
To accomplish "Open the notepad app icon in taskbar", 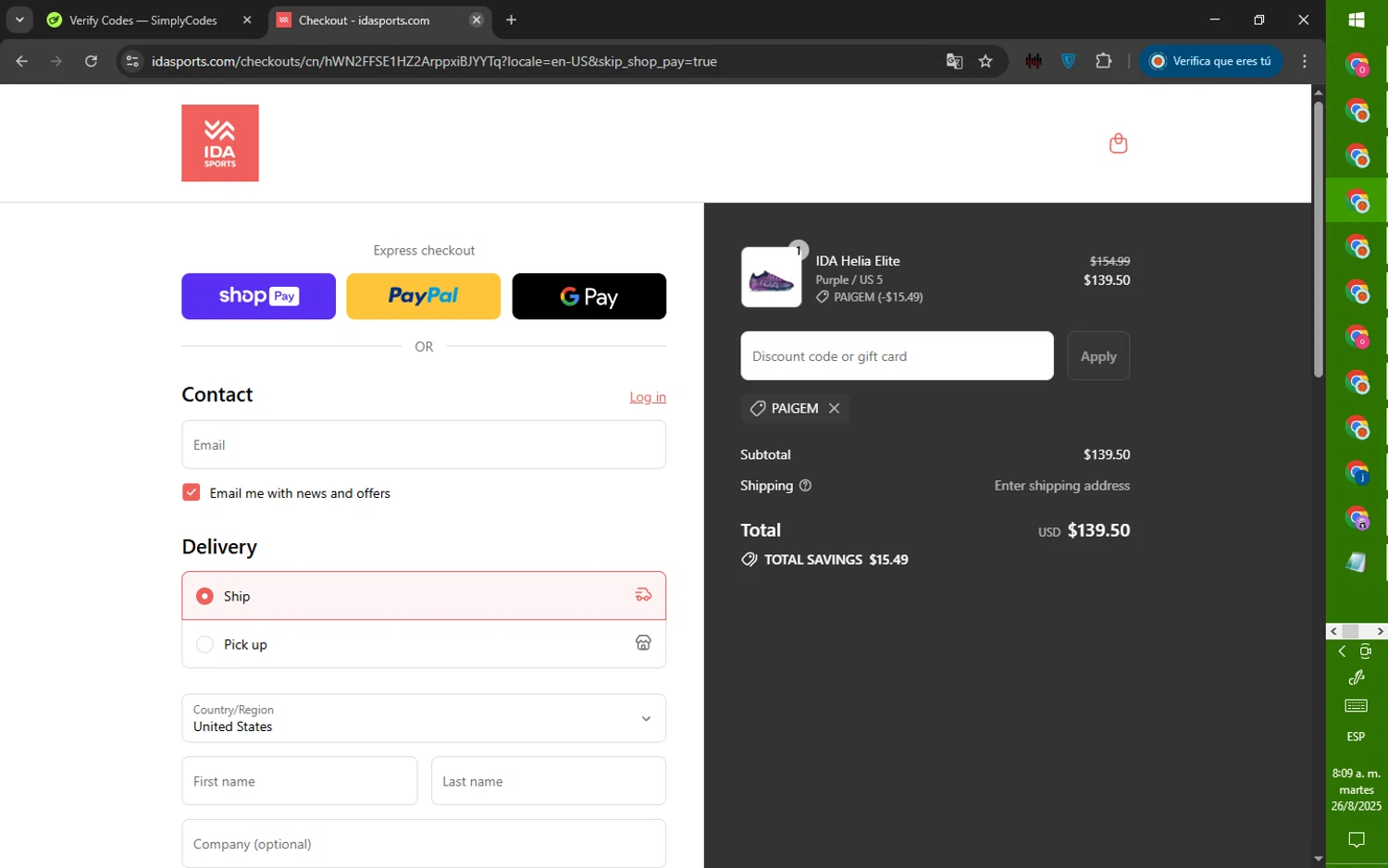I will pos(1357,562).
